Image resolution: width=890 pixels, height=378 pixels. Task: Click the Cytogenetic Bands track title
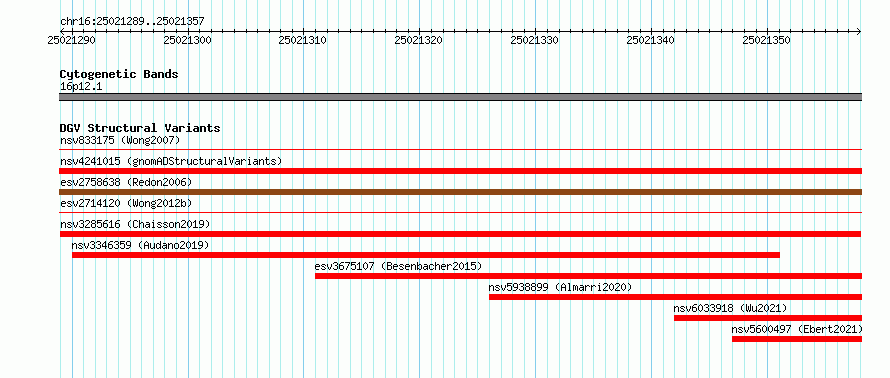[119, 74]
